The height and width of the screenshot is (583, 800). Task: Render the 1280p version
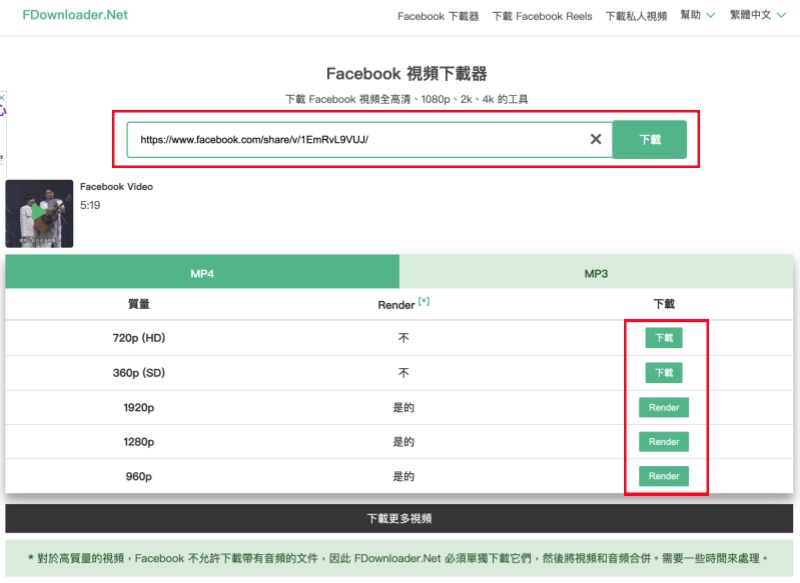(664, 442)
